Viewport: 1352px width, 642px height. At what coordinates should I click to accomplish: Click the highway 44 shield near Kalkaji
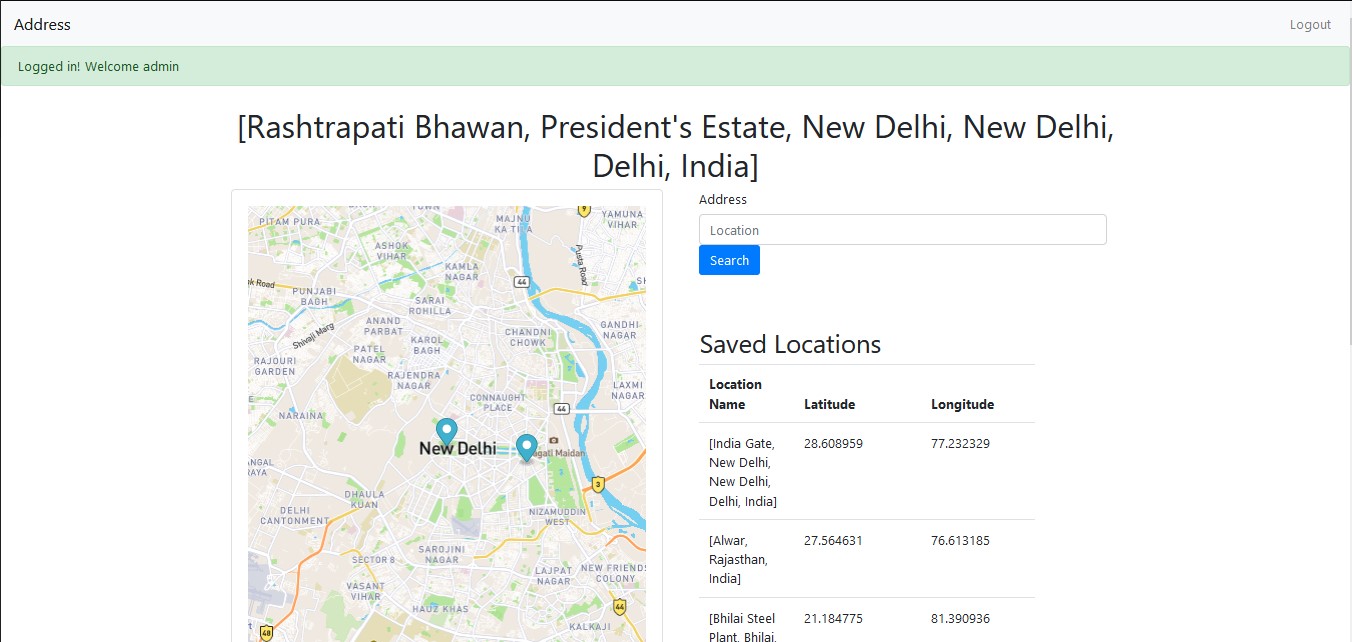click(620, 607)
